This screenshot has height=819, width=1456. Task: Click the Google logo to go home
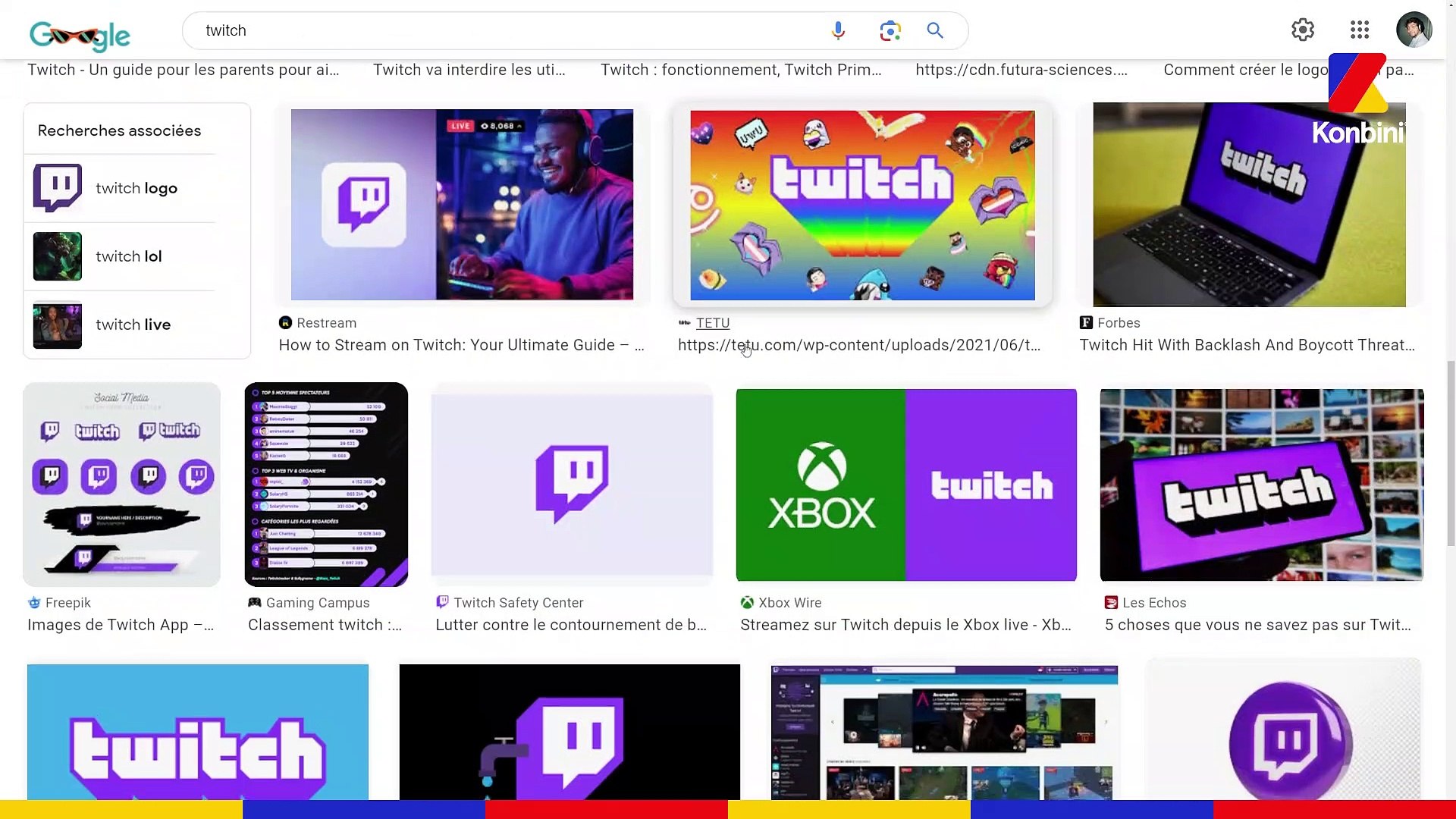coord(80,34)
